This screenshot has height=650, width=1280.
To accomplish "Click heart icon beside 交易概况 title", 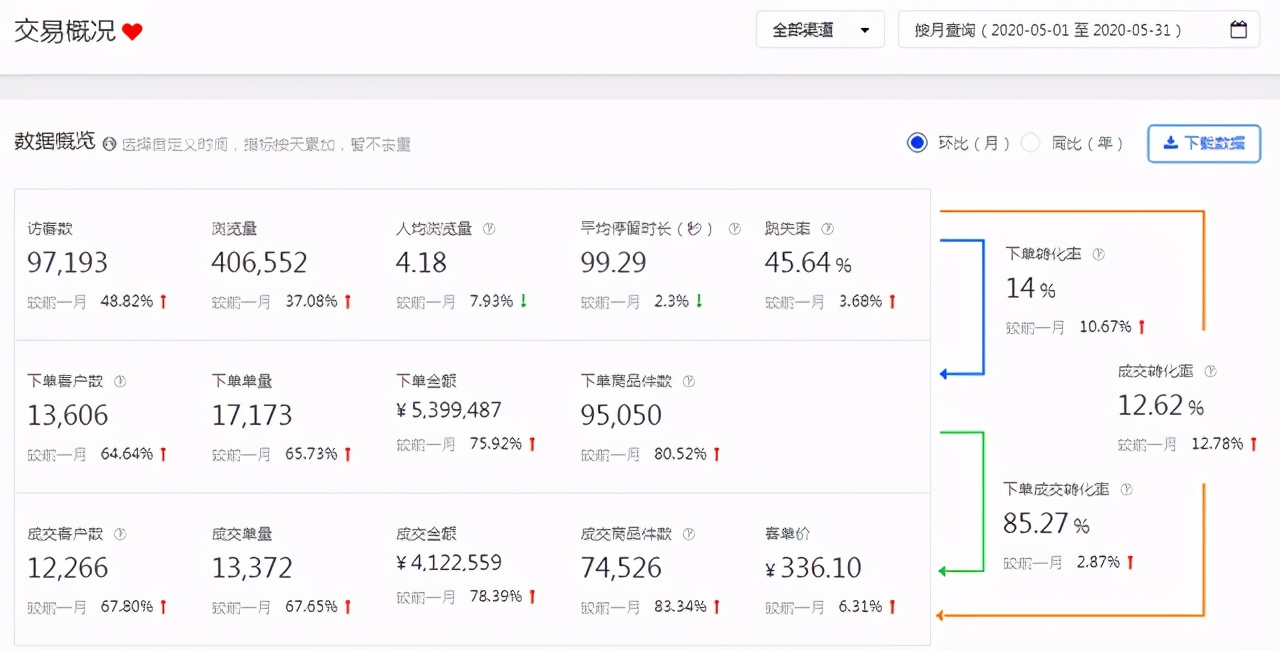I will pos(131,30).
